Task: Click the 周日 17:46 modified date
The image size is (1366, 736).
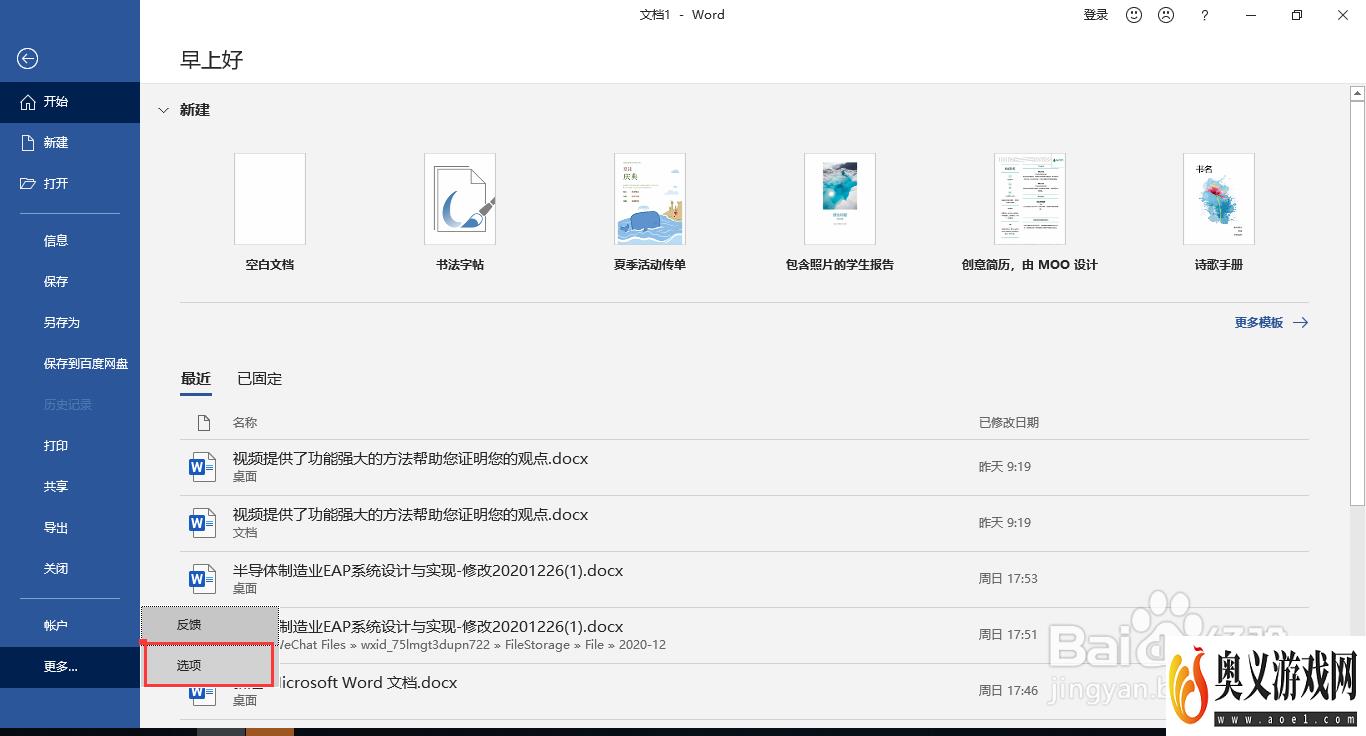Action: pos(1008,691)
